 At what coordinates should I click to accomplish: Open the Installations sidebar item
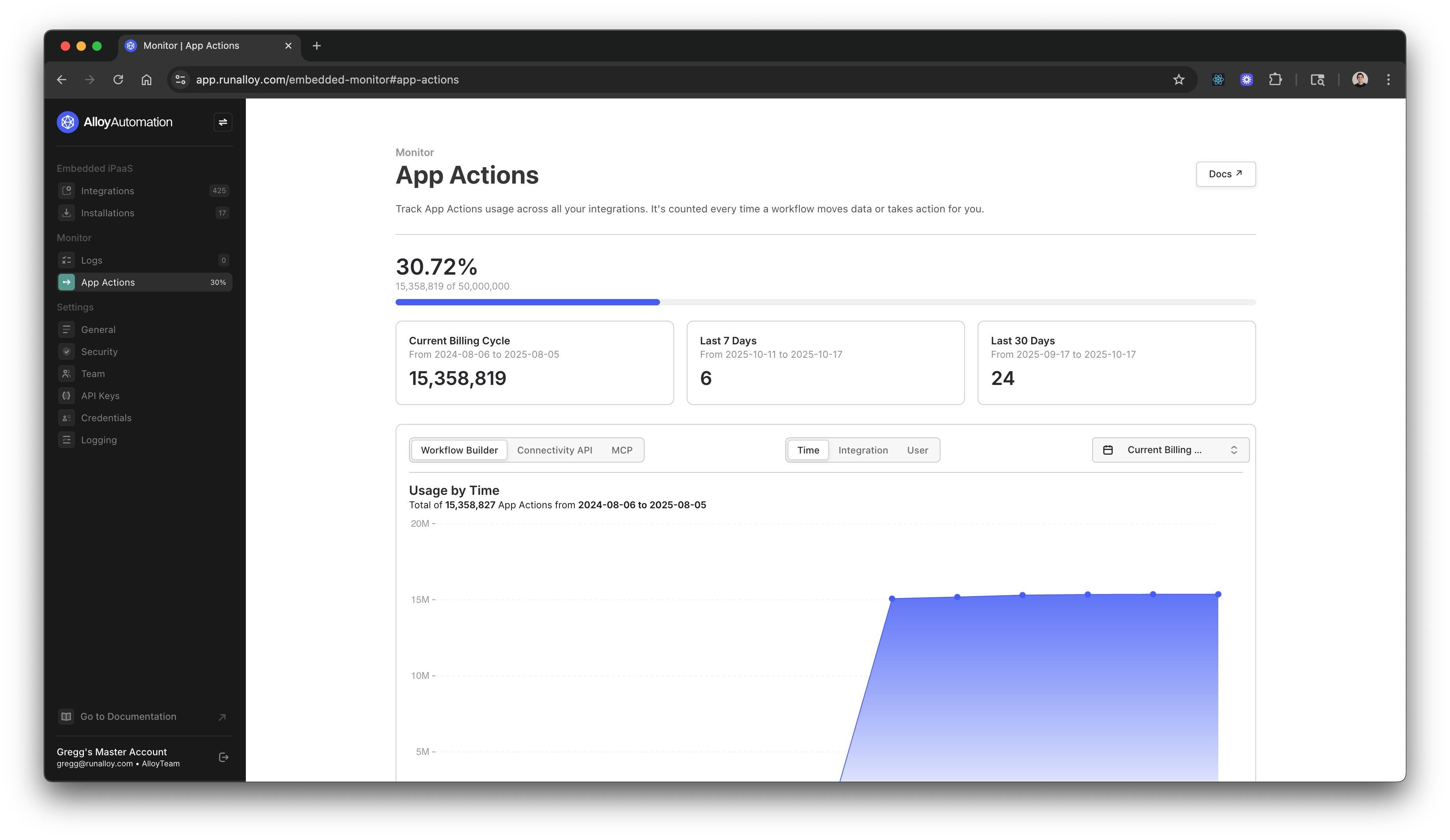[x=108, y=213]
